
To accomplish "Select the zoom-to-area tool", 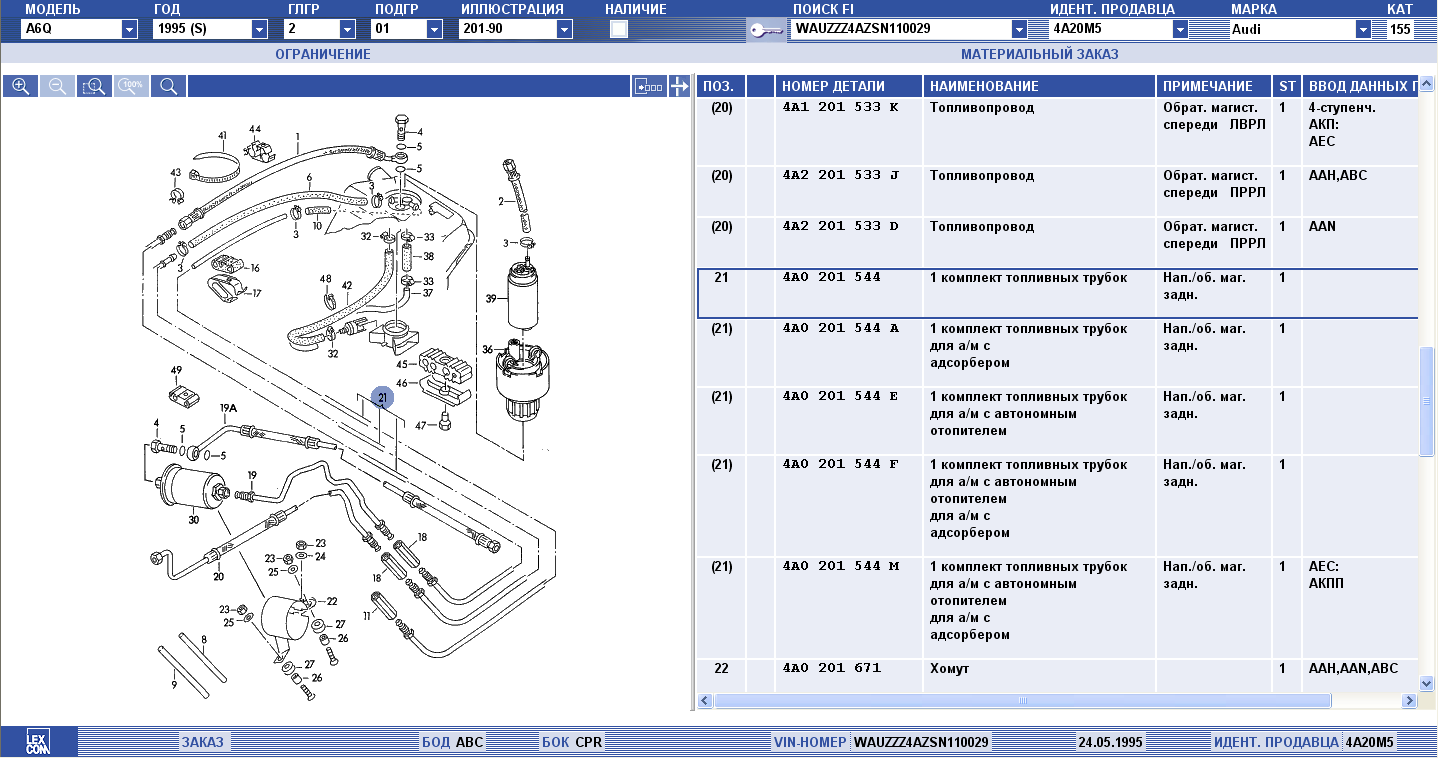I will [x=94, y=87].
